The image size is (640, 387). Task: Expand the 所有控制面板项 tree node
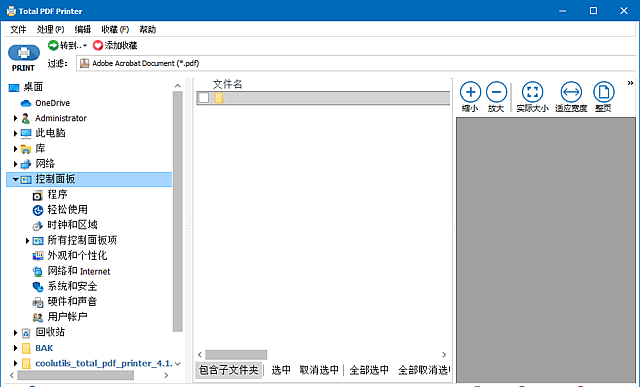tap(27, 241)
